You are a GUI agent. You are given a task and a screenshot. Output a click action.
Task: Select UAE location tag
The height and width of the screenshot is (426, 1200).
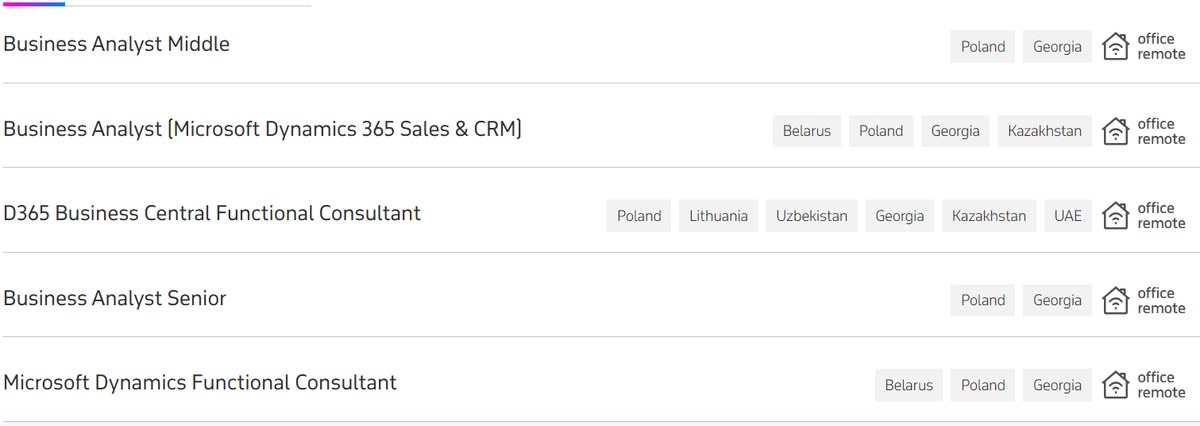(x=1068, y=215)
